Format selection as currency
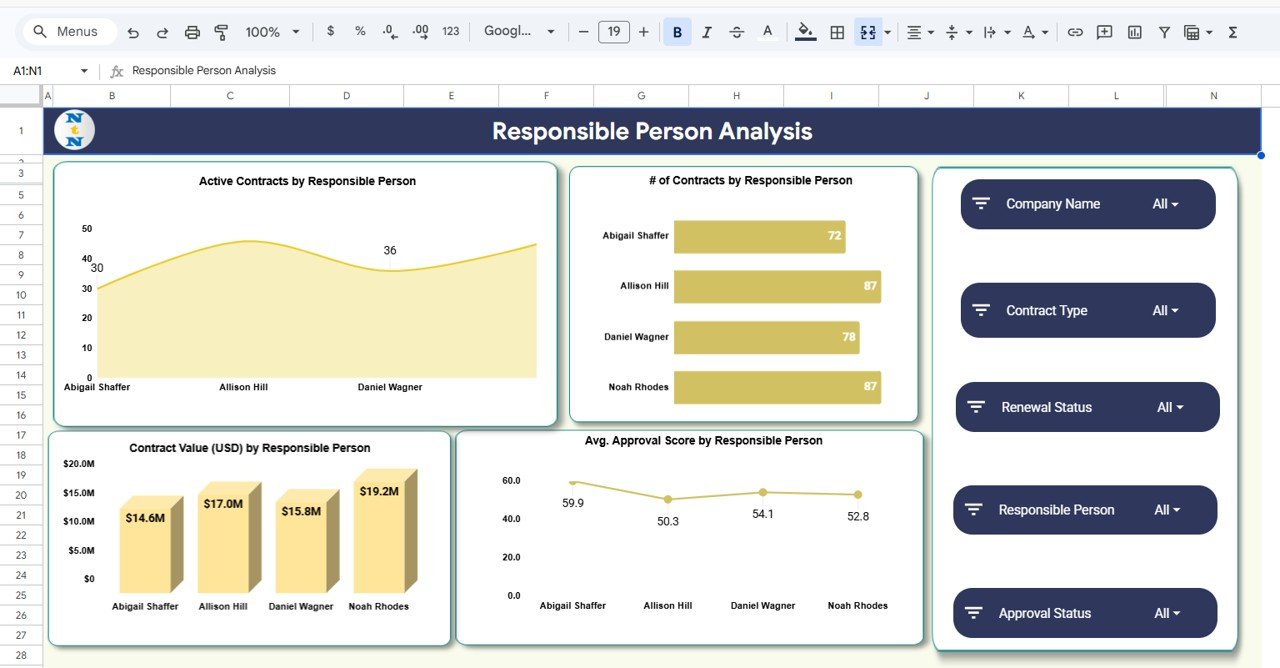Image resolution: width=1280 pixels, height=668 pixels. (330, 31)
